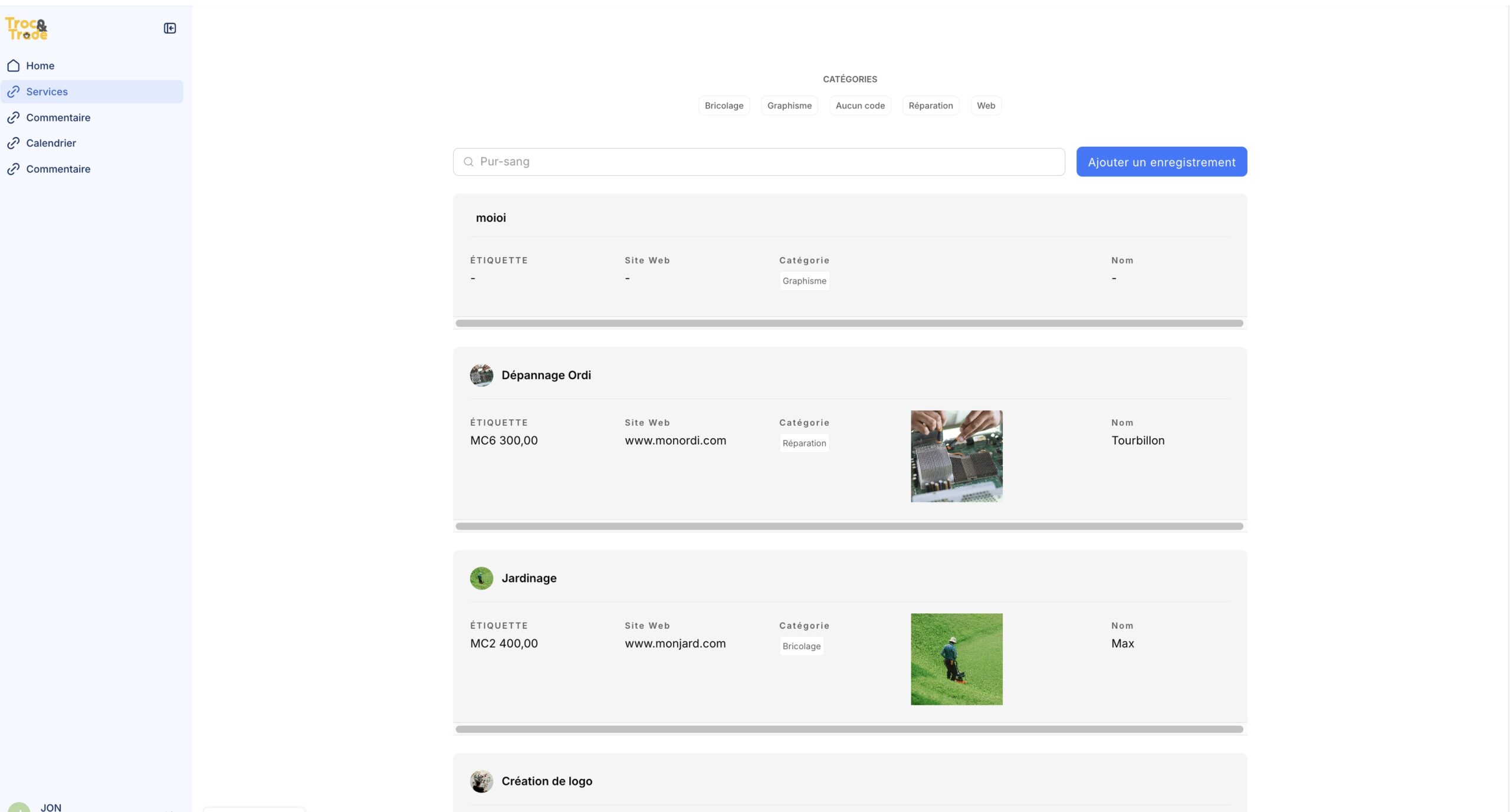Click the Troc & Trade logo
Viewport: 1510px width, 812px height.
coord(27,28)
